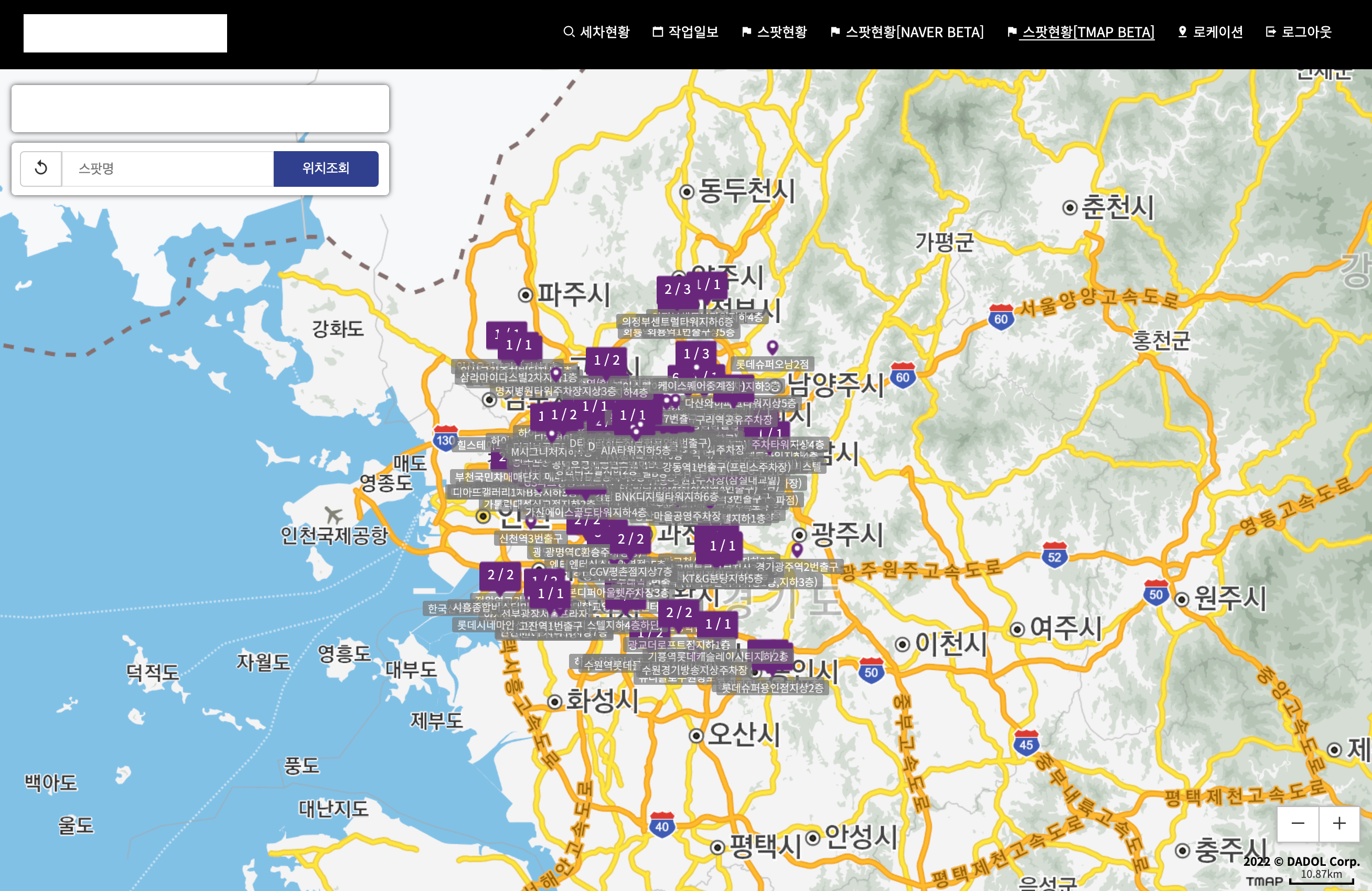Open the 작업일보 menu
Screen dimensions: 1372x891
(685, 33)
